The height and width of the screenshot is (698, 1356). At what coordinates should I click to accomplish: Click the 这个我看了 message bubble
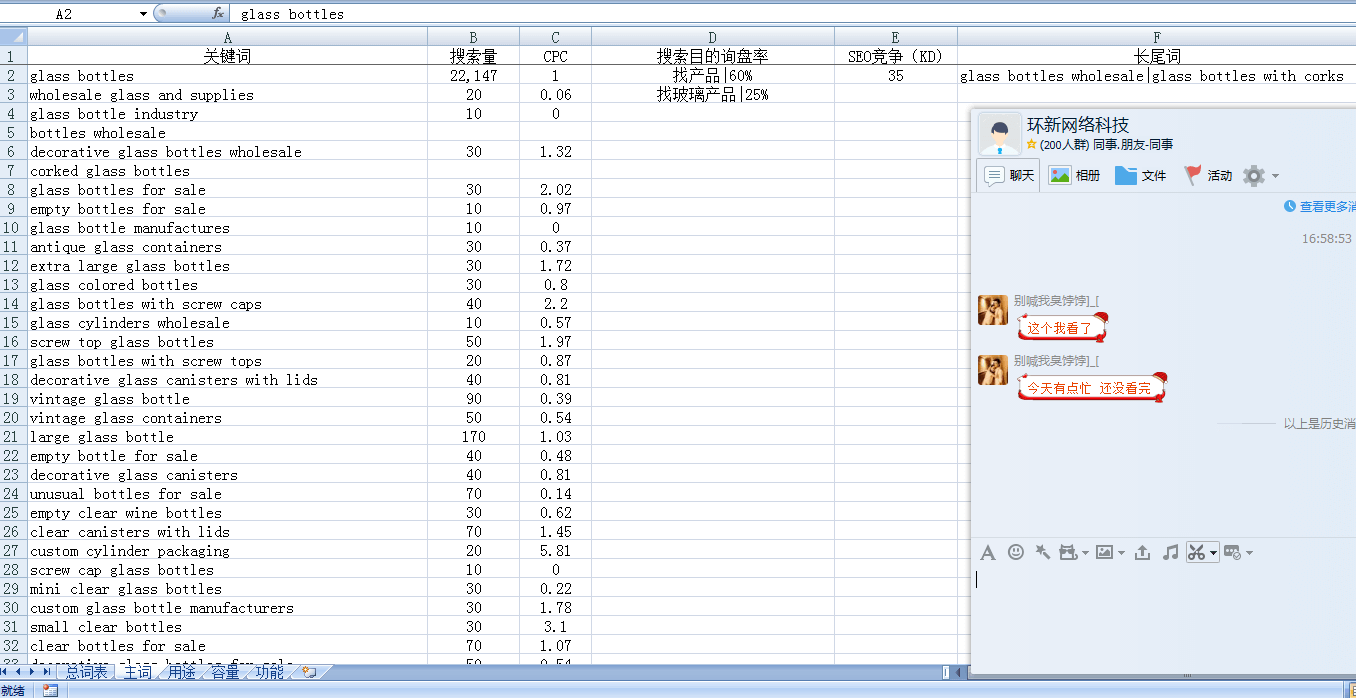point(1063,328)
